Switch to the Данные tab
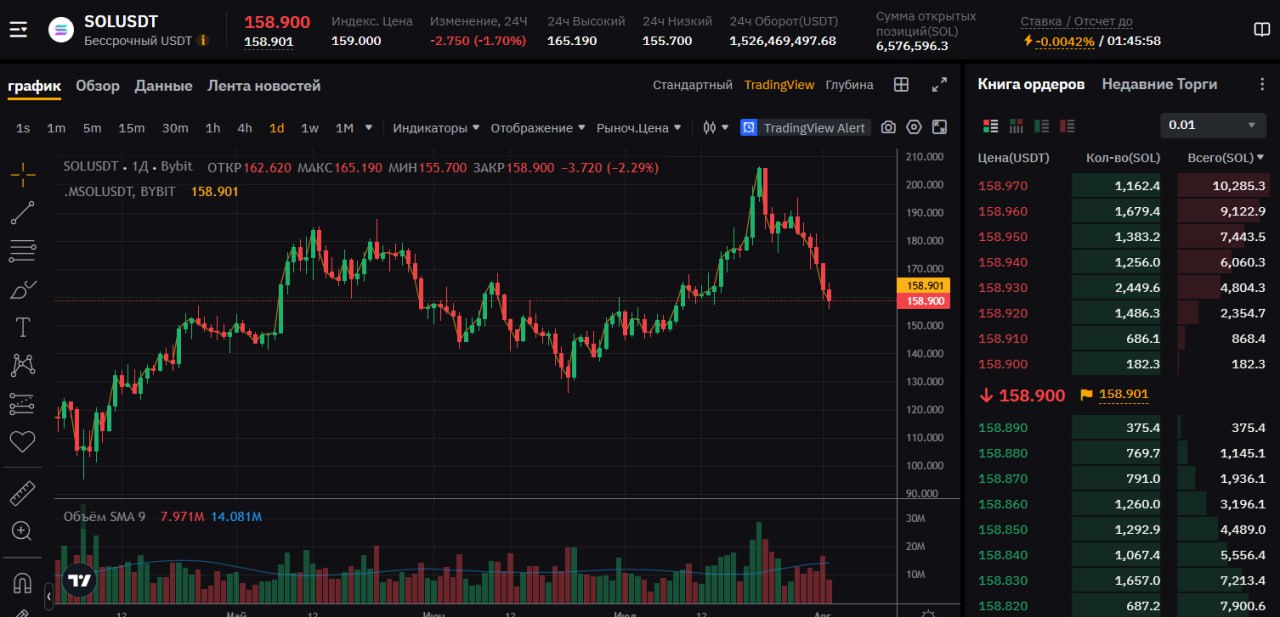This screenshot has width=1280, height=617. (x=164, y=86)
